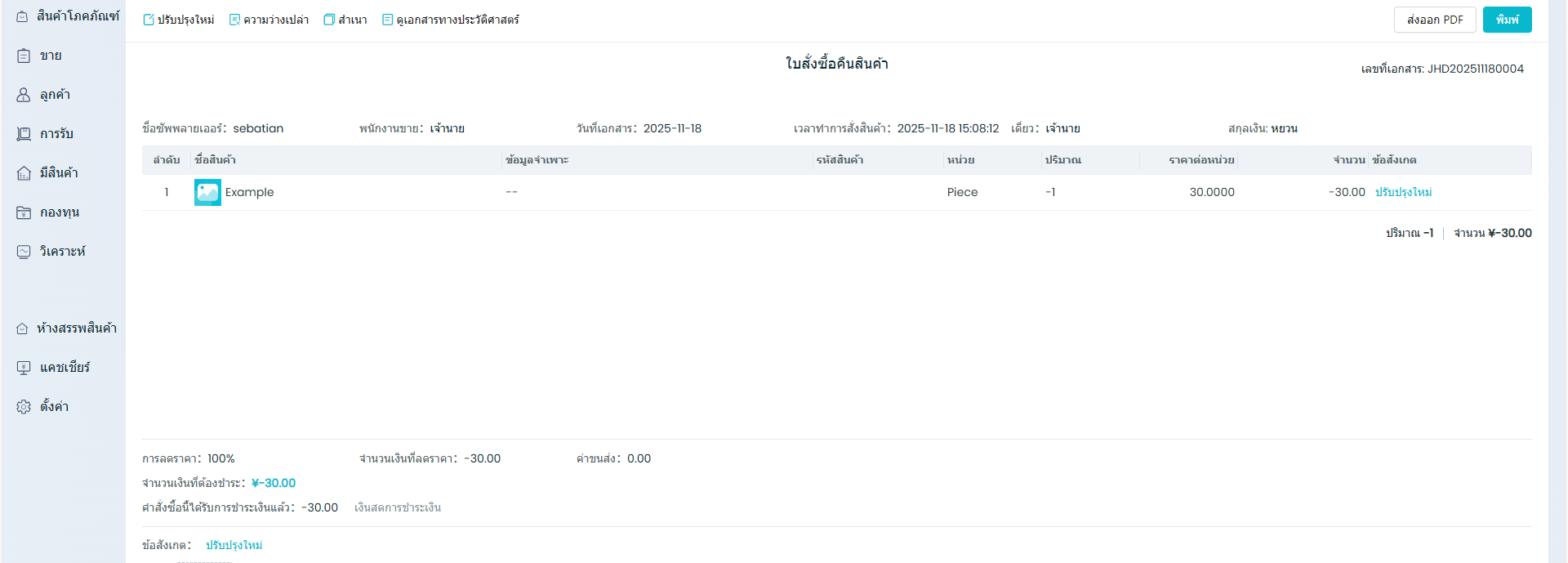Click the ห้างสรรพสินค้า mall icon

pyautogui.click(x=22, y=328)
